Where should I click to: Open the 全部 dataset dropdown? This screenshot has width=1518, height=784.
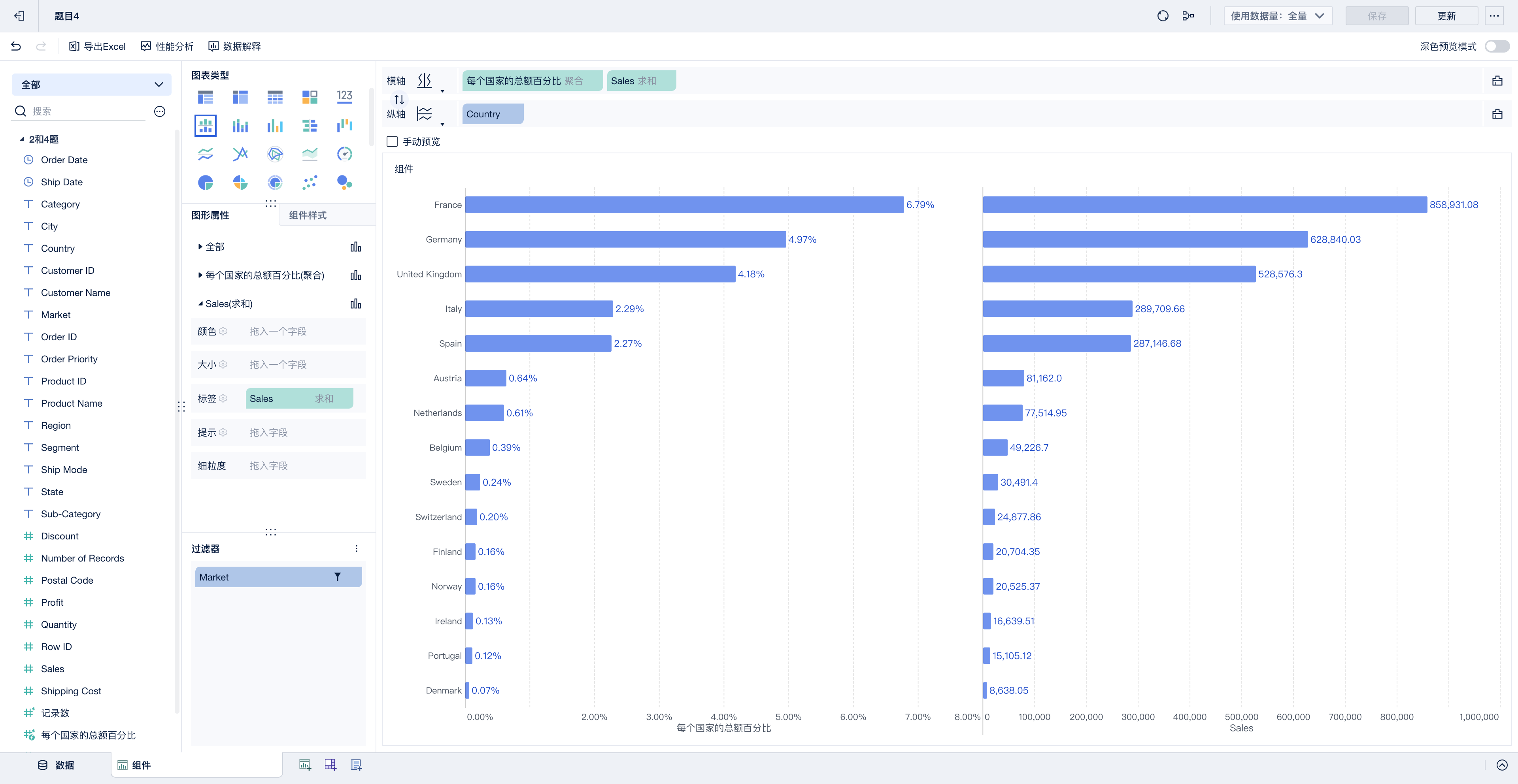pos(91,85)
